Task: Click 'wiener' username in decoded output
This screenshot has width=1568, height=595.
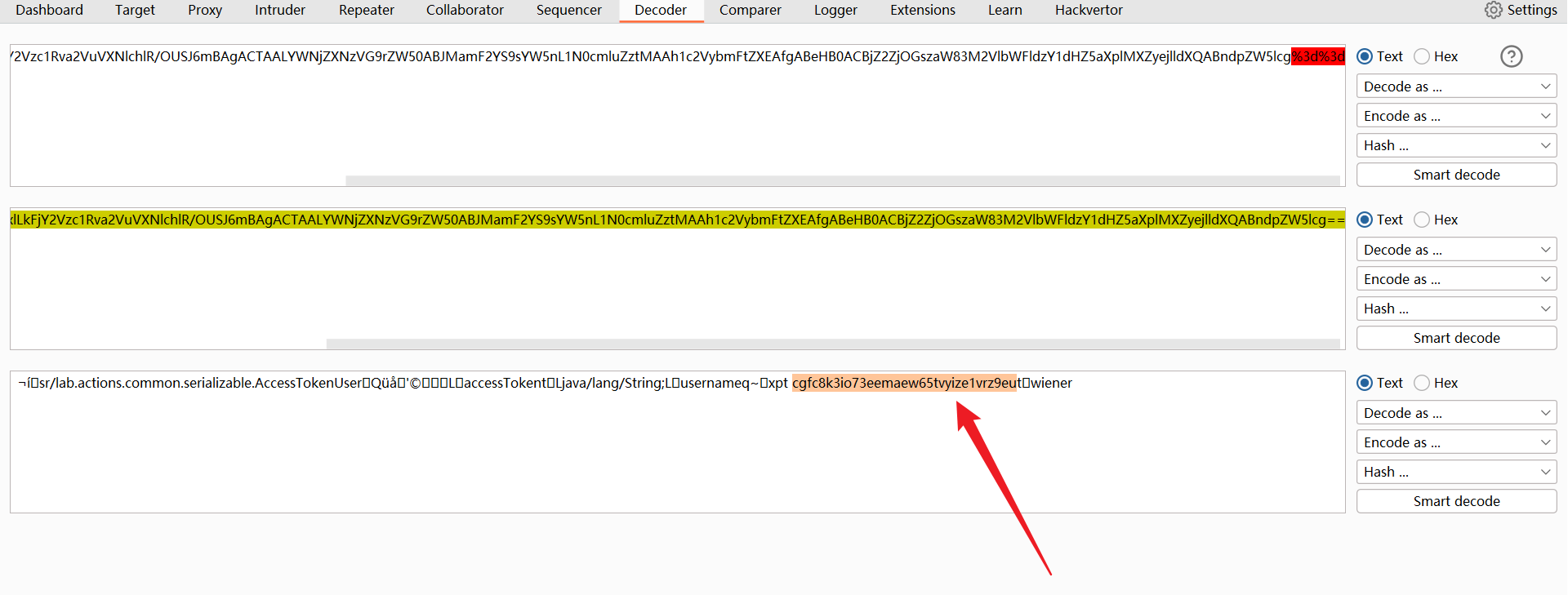Action: point(1052,383)
